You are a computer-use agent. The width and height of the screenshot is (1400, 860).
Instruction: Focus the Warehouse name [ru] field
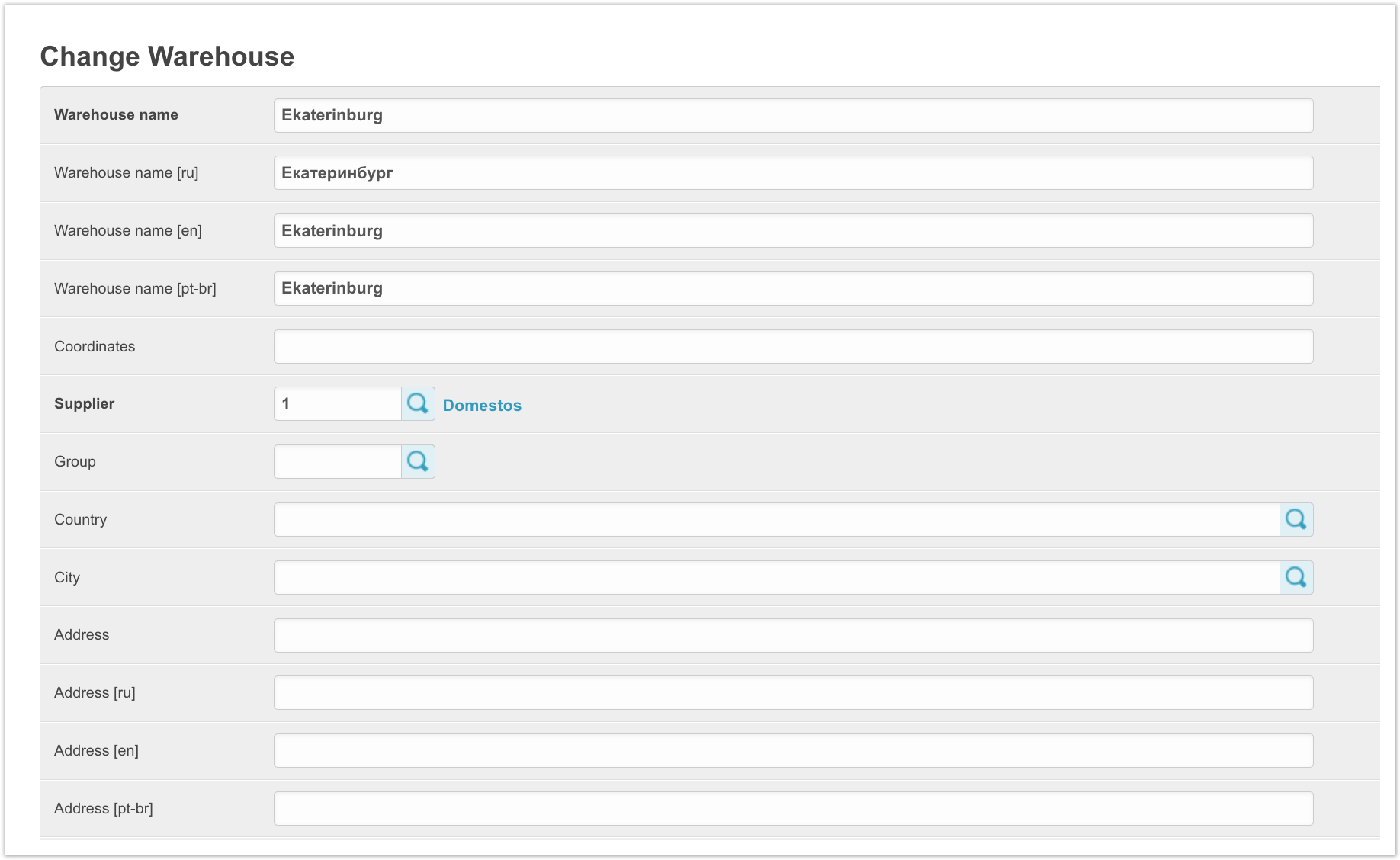click(793, 173)
